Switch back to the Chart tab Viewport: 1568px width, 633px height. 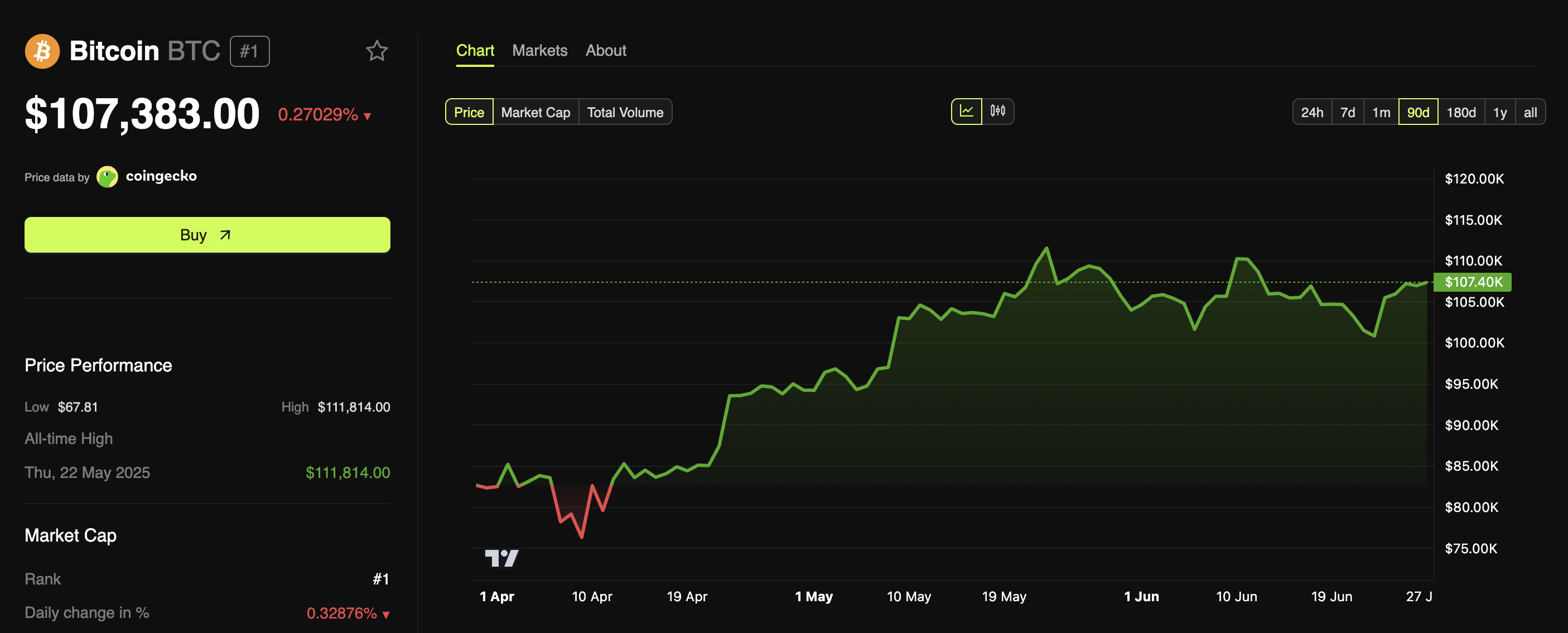tap(475, 51)
